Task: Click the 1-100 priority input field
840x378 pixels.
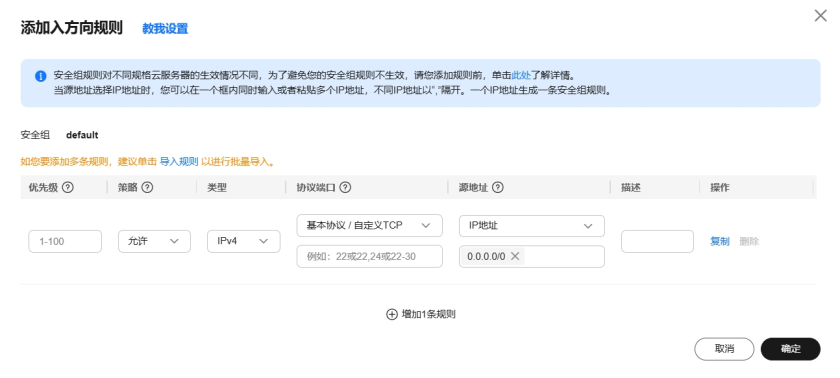Action: 65,241
